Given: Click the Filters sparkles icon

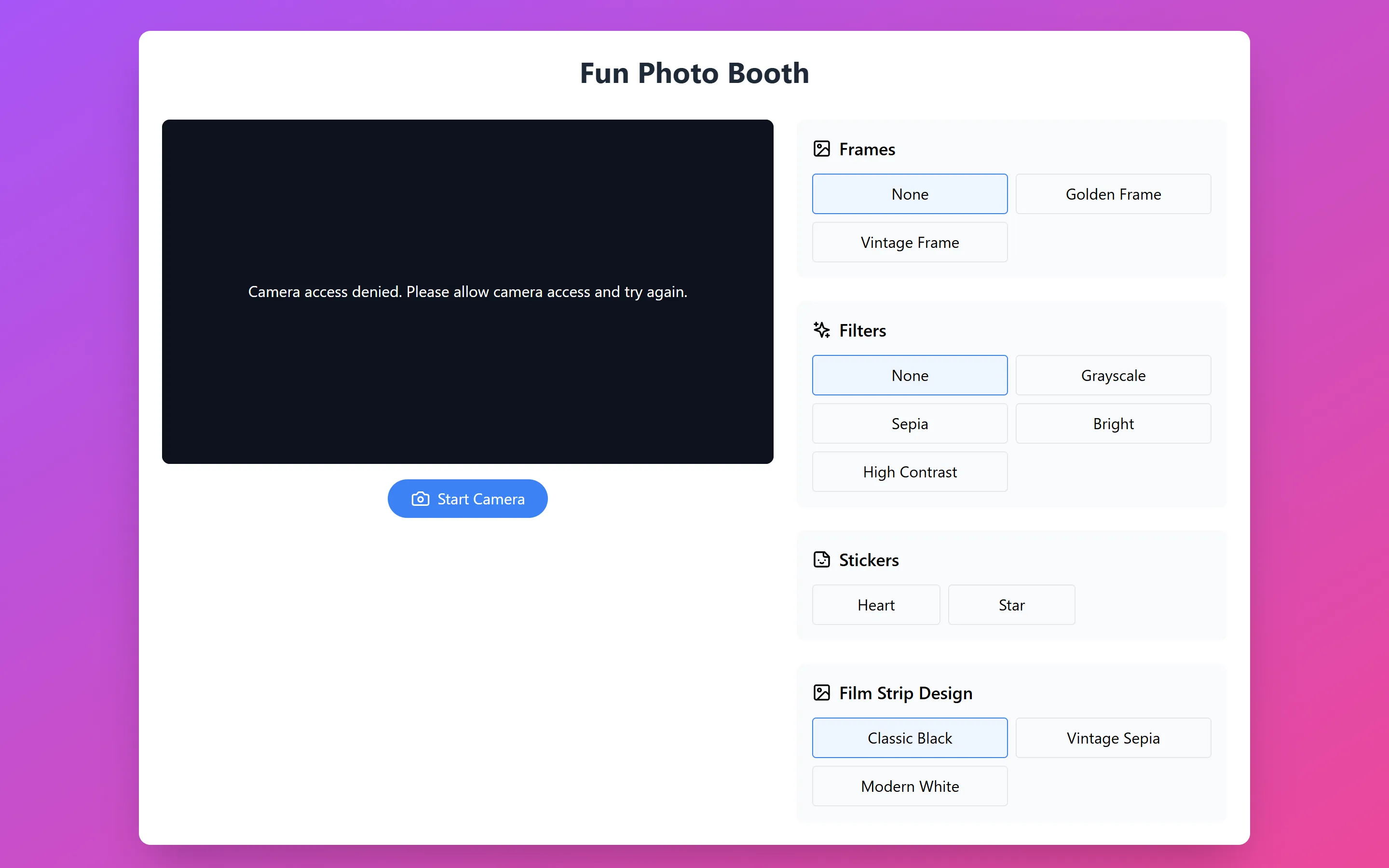Looking at the screenshot, I should click(821, 330).
